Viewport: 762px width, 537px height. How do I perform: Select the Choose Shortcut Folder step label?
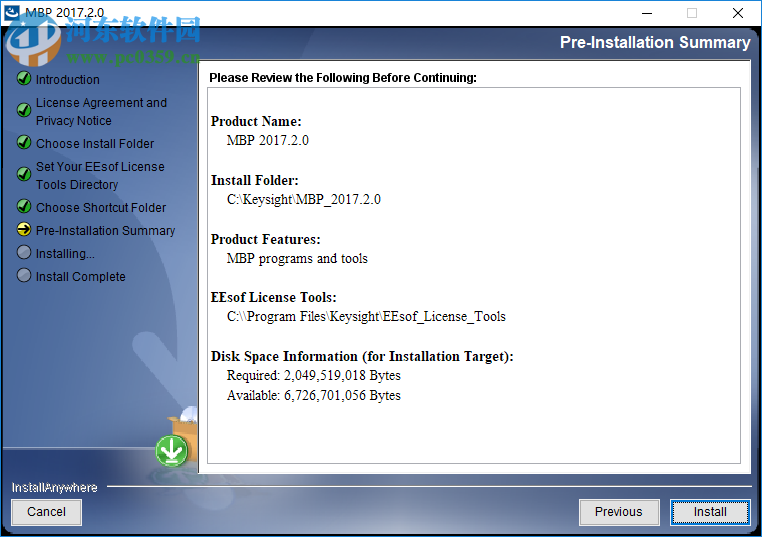pos(101,208)
